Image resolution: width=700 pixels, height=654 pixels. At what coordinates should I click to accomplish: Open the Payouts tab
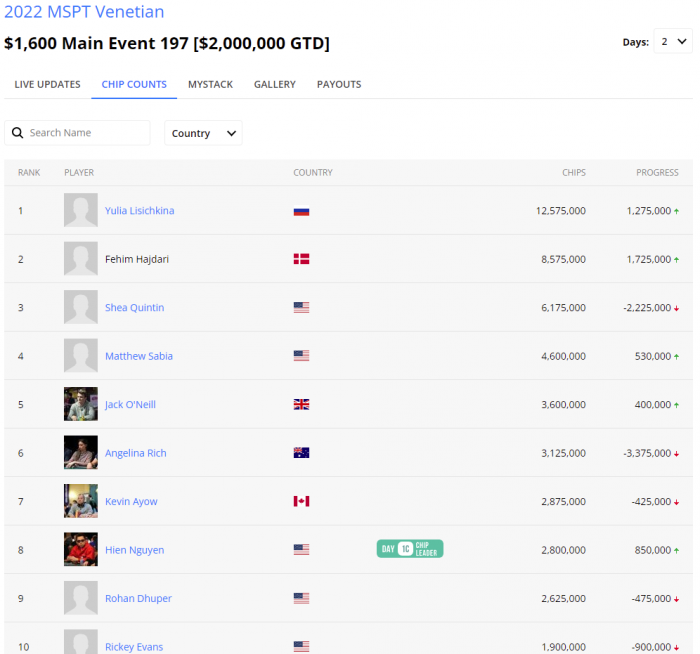tap(339, 84)
